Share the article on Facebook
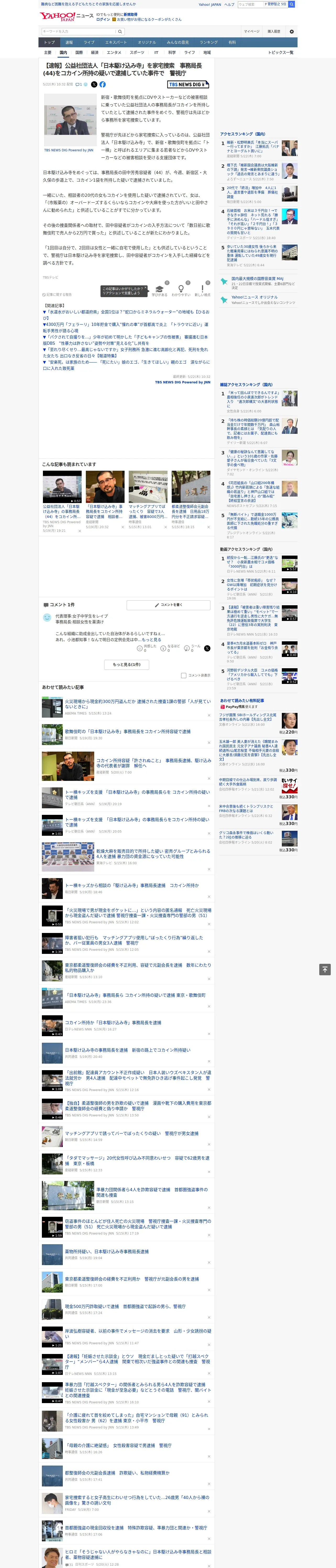336x1568 pixels. pyautogui.click(x=102, y=85)
